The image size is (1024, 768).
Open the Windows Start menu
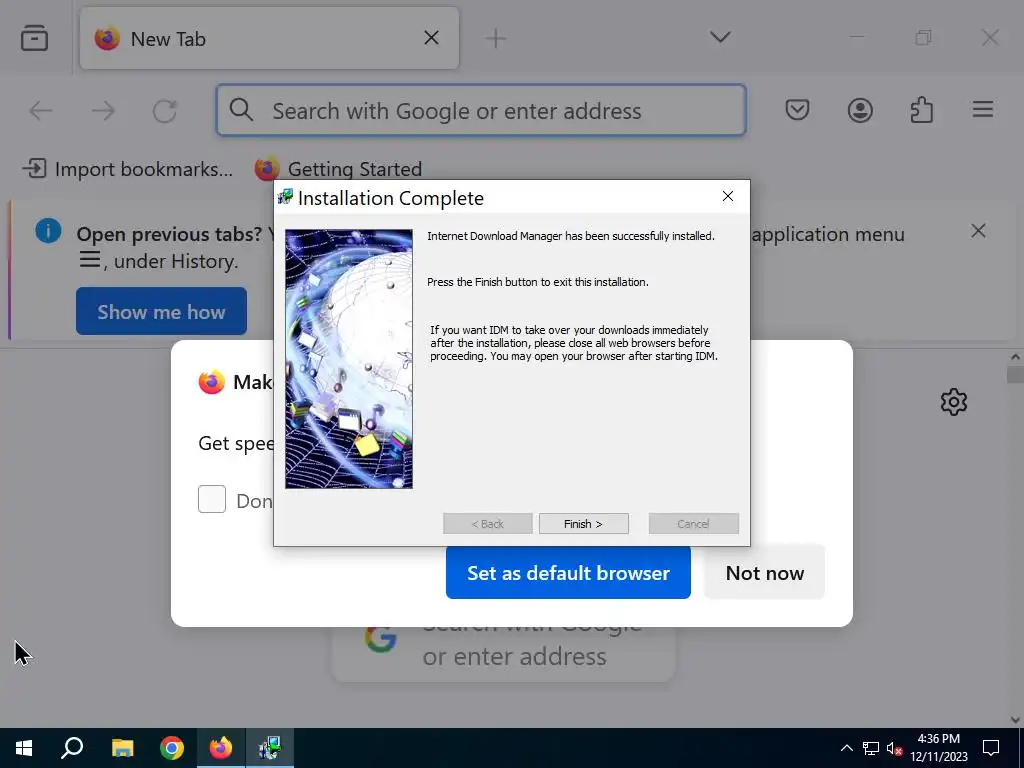pos(24,748)
